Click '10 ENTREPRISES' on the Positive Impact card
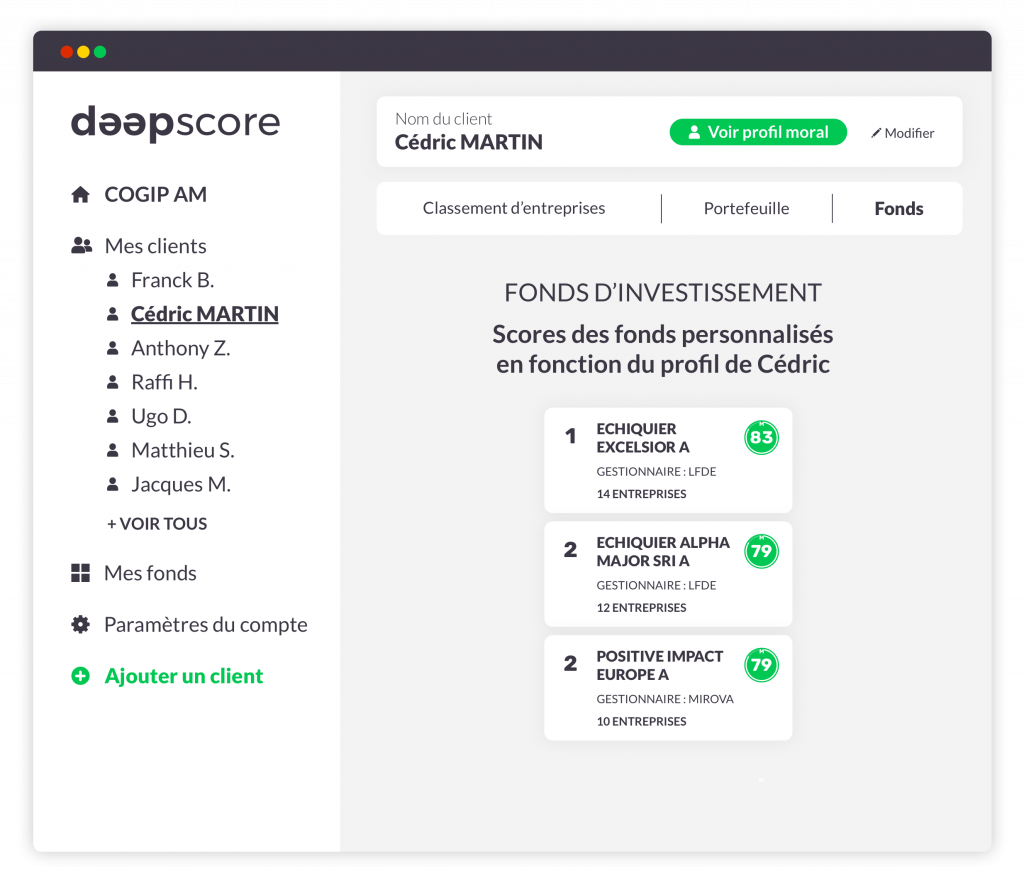The height and width of the screenshot is (885, 1024). (641, 721)
